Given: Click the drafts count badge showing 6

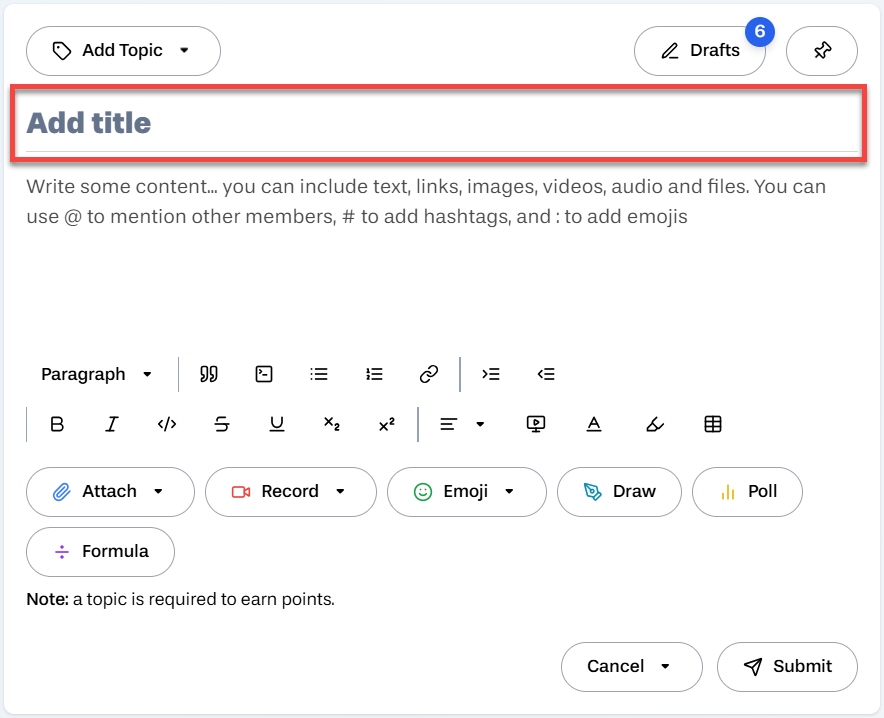Looking at the screenshot, I should [759, 32].
